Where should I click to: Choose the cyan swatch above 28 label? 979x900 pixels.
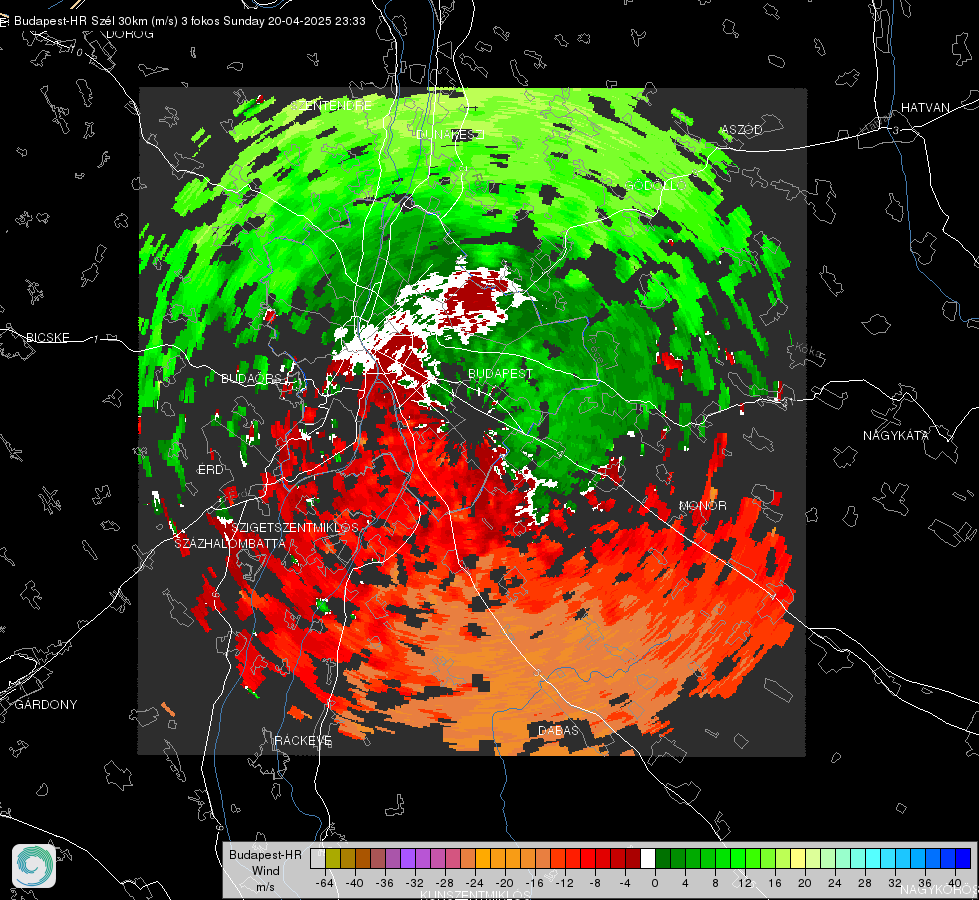coord(873,858)
